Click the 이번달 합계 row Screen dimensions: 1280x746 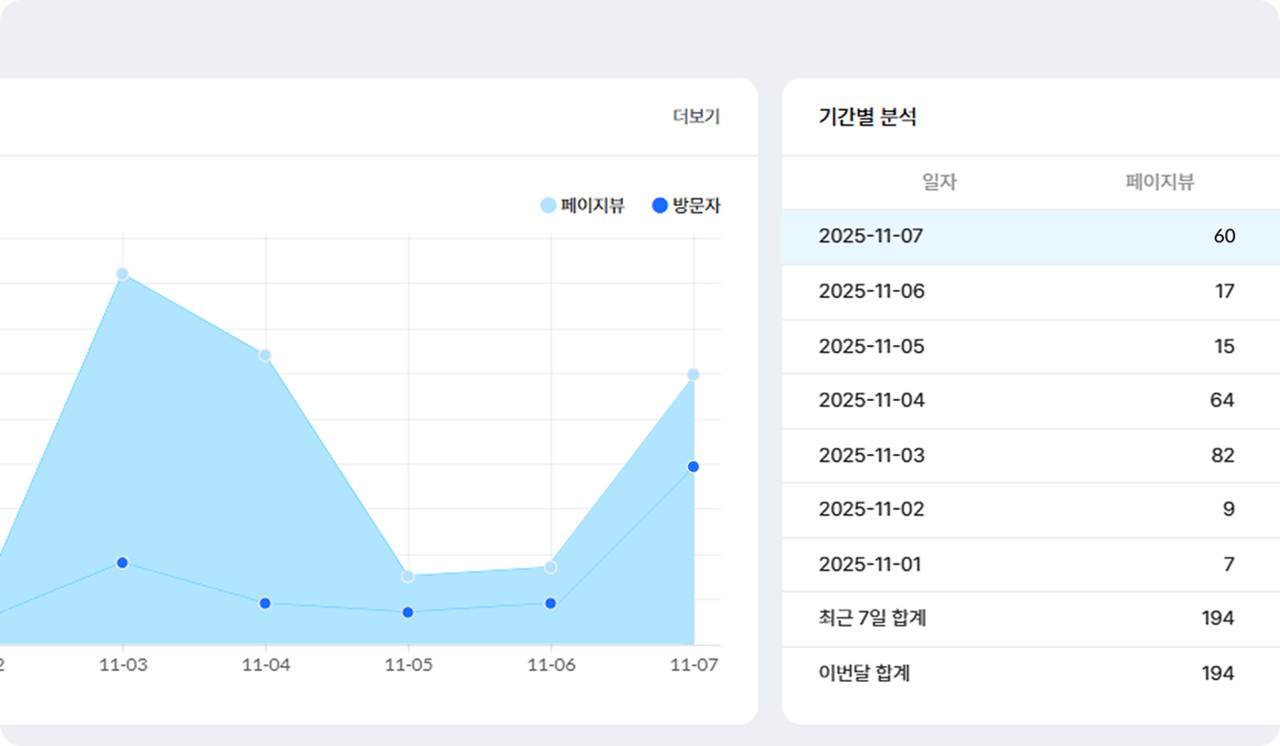click(x=1030, y=674)
